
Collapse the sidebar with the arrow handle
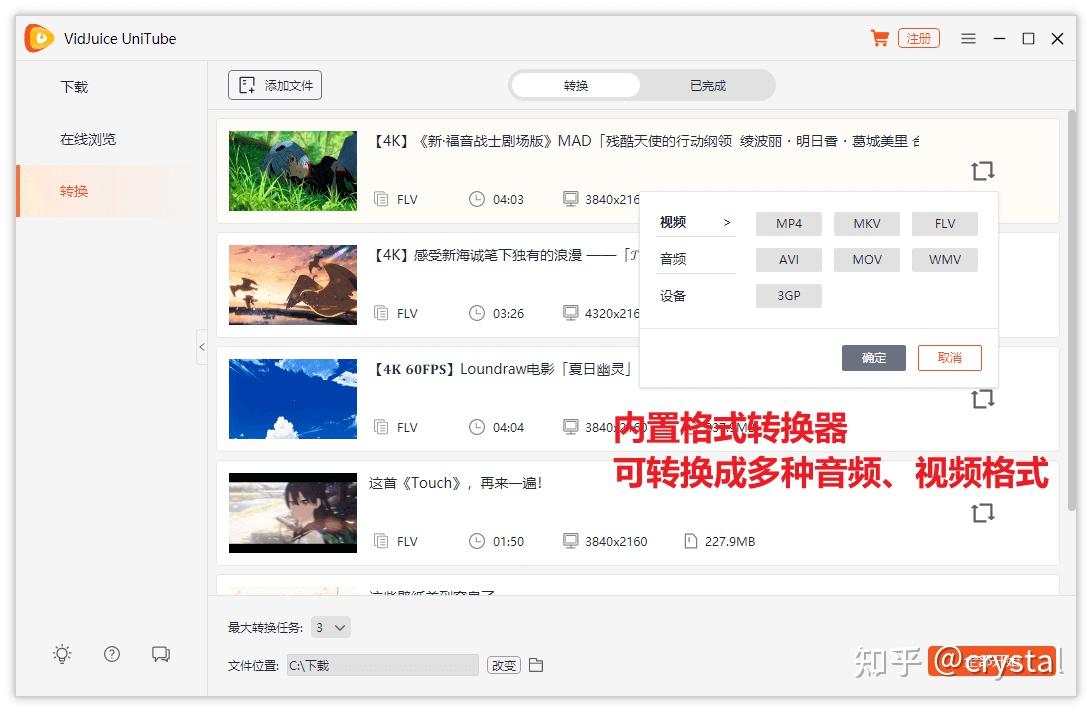click(x=202, y=347)
